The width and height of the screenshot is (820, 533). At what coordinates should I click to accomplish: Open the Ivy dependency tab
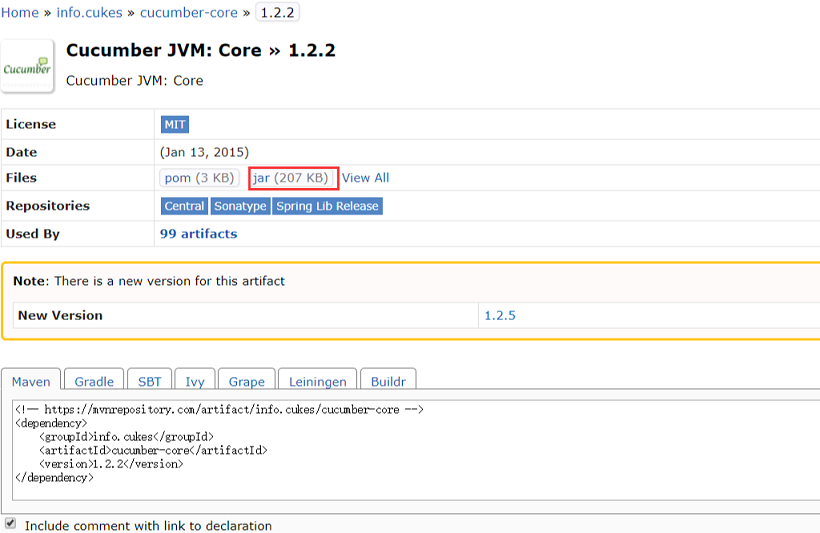193,381
